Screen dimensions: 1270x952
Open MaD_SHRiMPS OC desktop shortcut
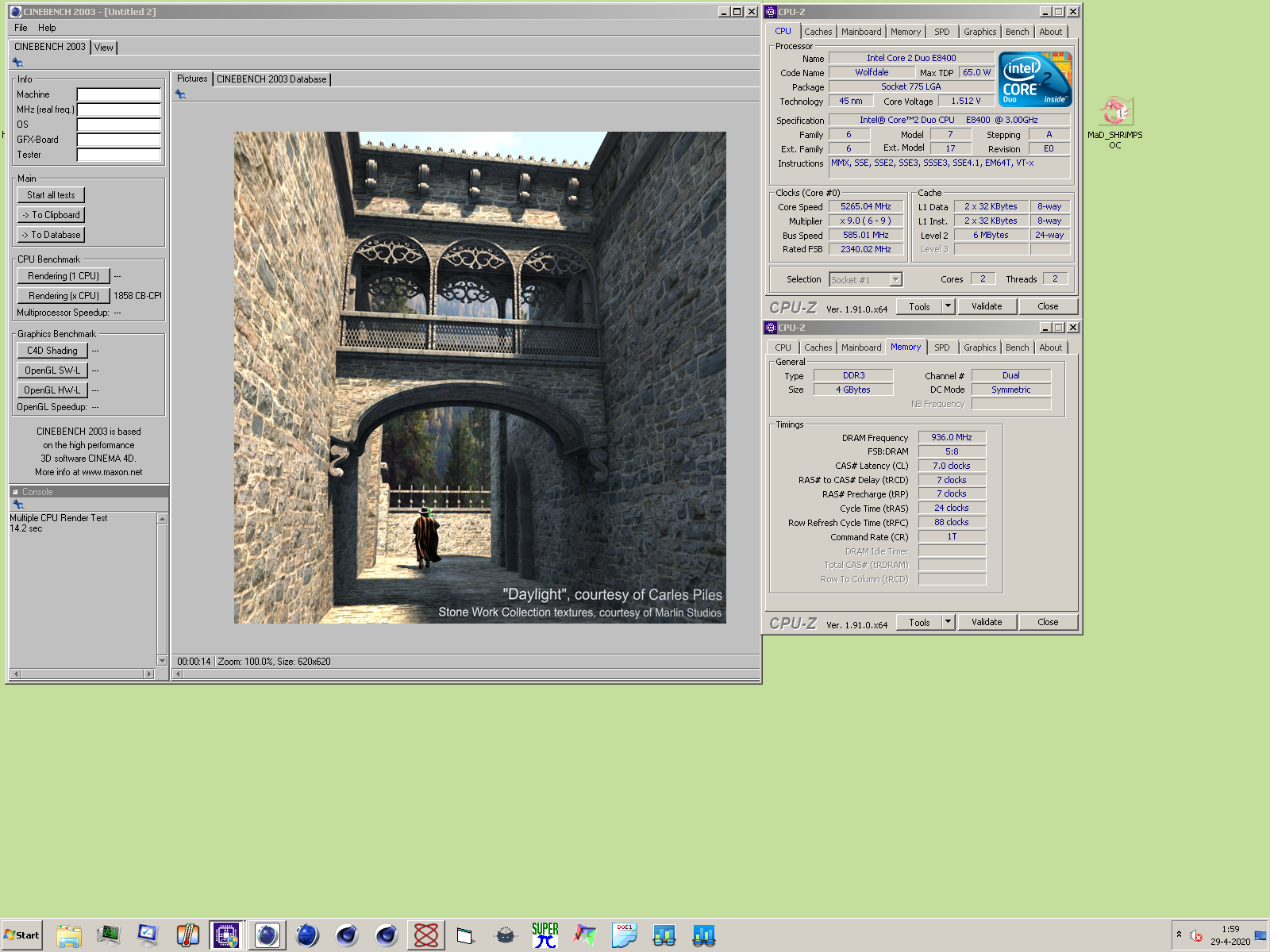[1115, 122]
